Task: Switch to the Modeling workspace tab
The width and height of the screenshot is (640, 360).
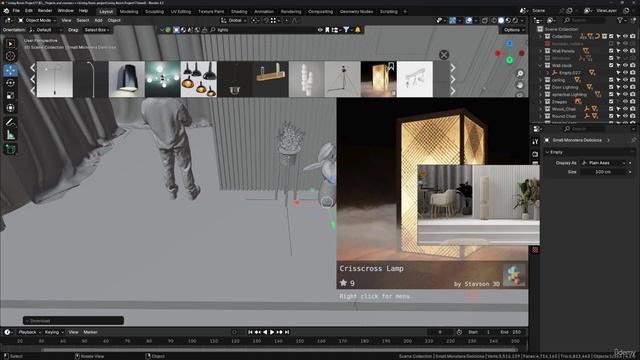Action: click(129, 11)
